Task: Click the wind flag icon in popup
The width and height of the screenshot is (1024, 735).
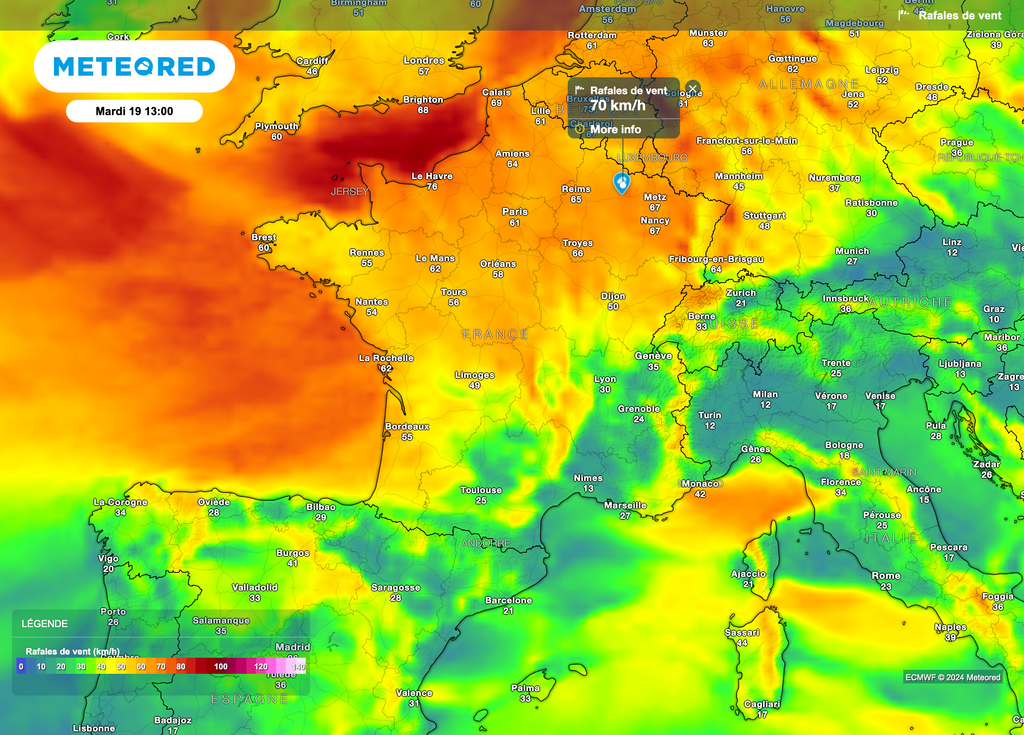Action: coord(579,90)
